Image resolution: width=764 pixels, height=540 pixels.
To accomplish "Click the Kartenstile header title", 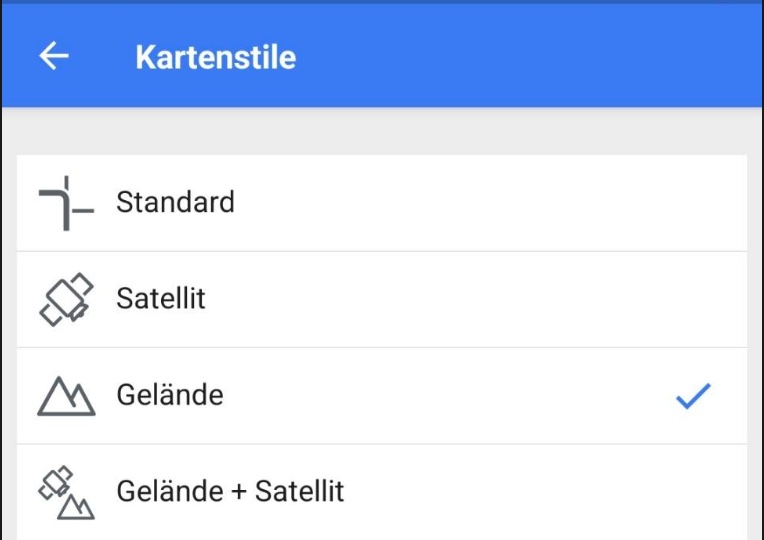I will pos(215,57).
